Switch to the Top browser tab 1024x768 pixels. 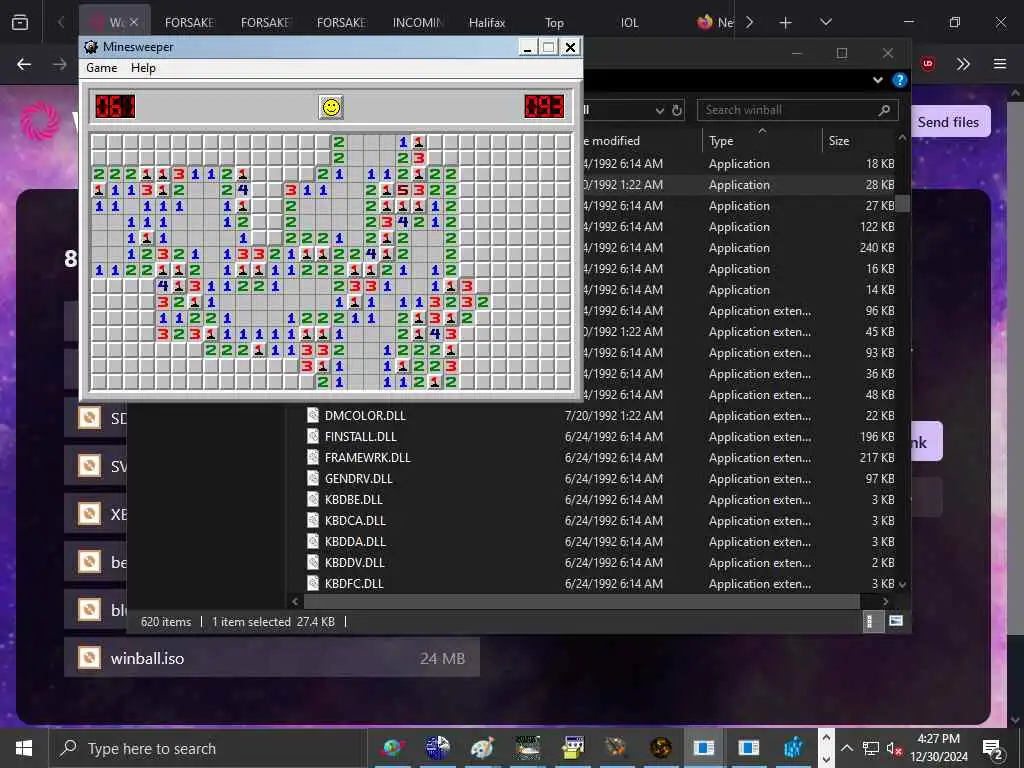pyautogui.click(x=554, y=23)
